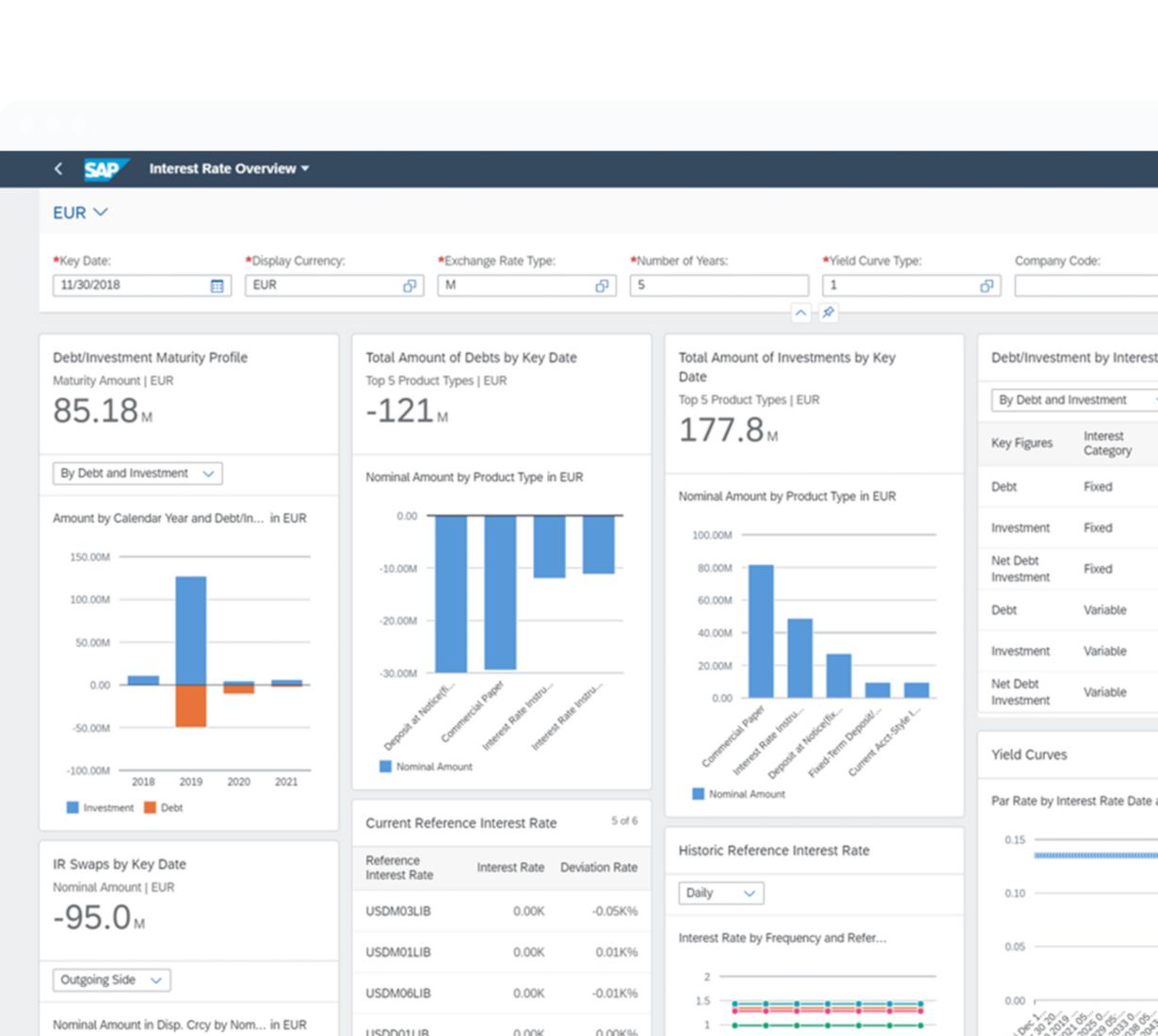Click the Number of Years input field
Screen dimensions: 1158x1036
click(718, 285)
